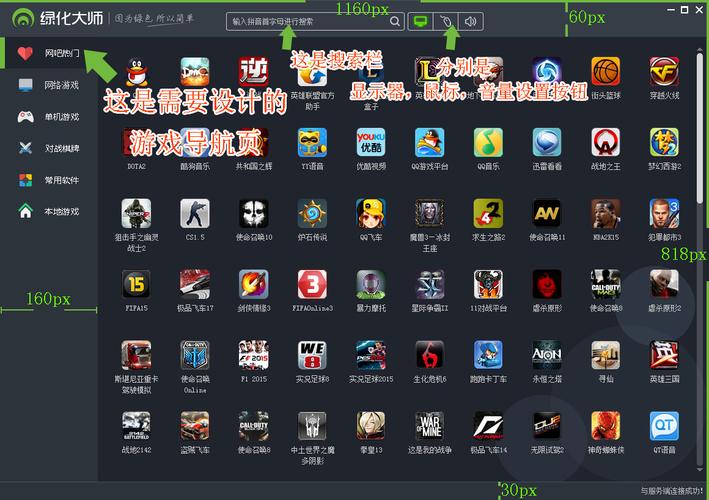Launch 实况足球8 WE8 icon
The height and width of the screenshot is (500, 709).
(312, 355)
